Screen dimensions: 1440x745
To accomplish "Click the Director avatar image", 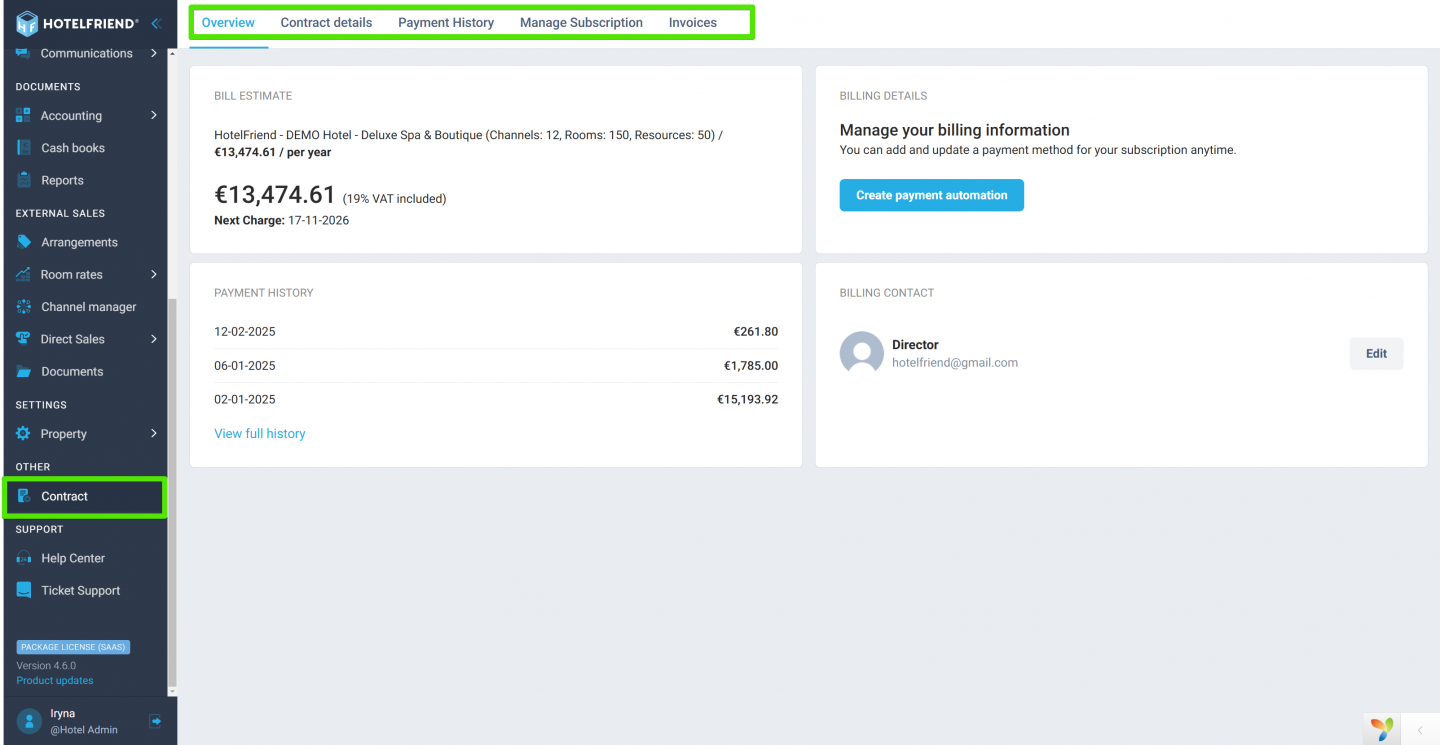I will (861, 353).
